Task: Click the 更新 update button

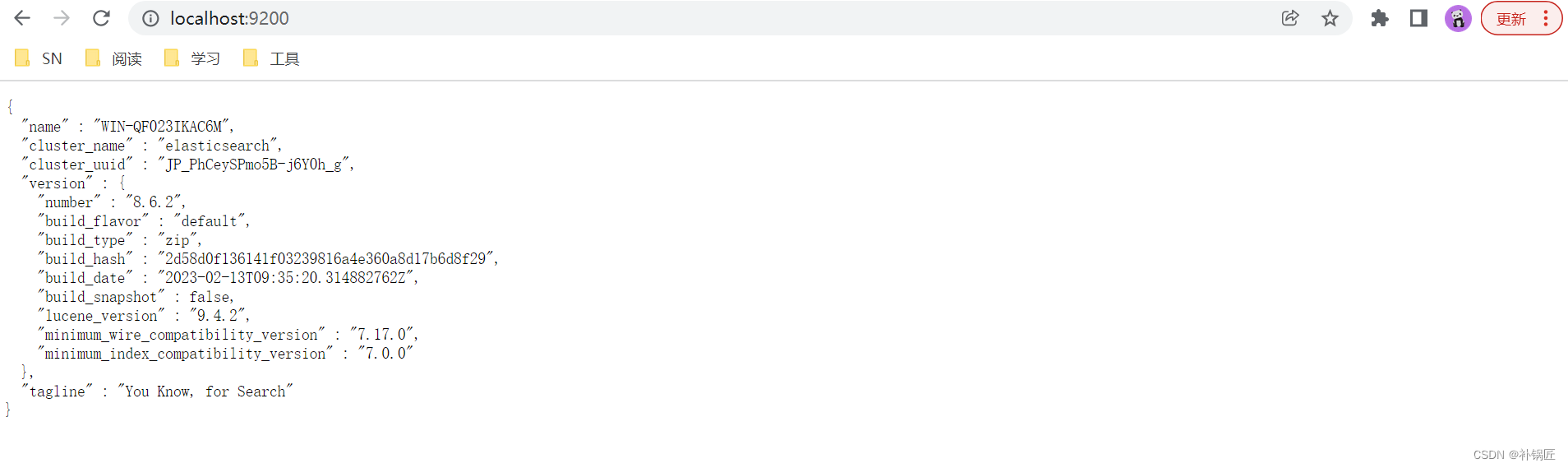Action: [1510, 18]
